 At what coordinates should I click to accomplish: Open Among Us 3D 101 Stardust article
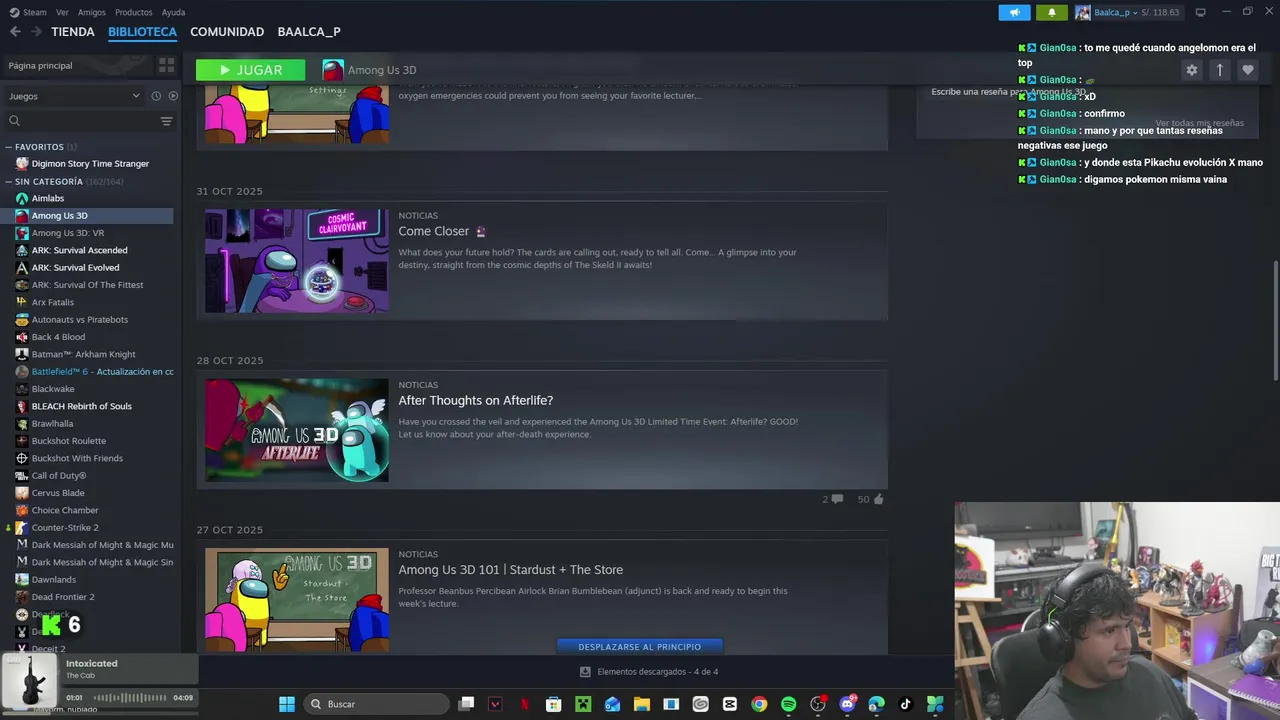(x=511, y=570)
